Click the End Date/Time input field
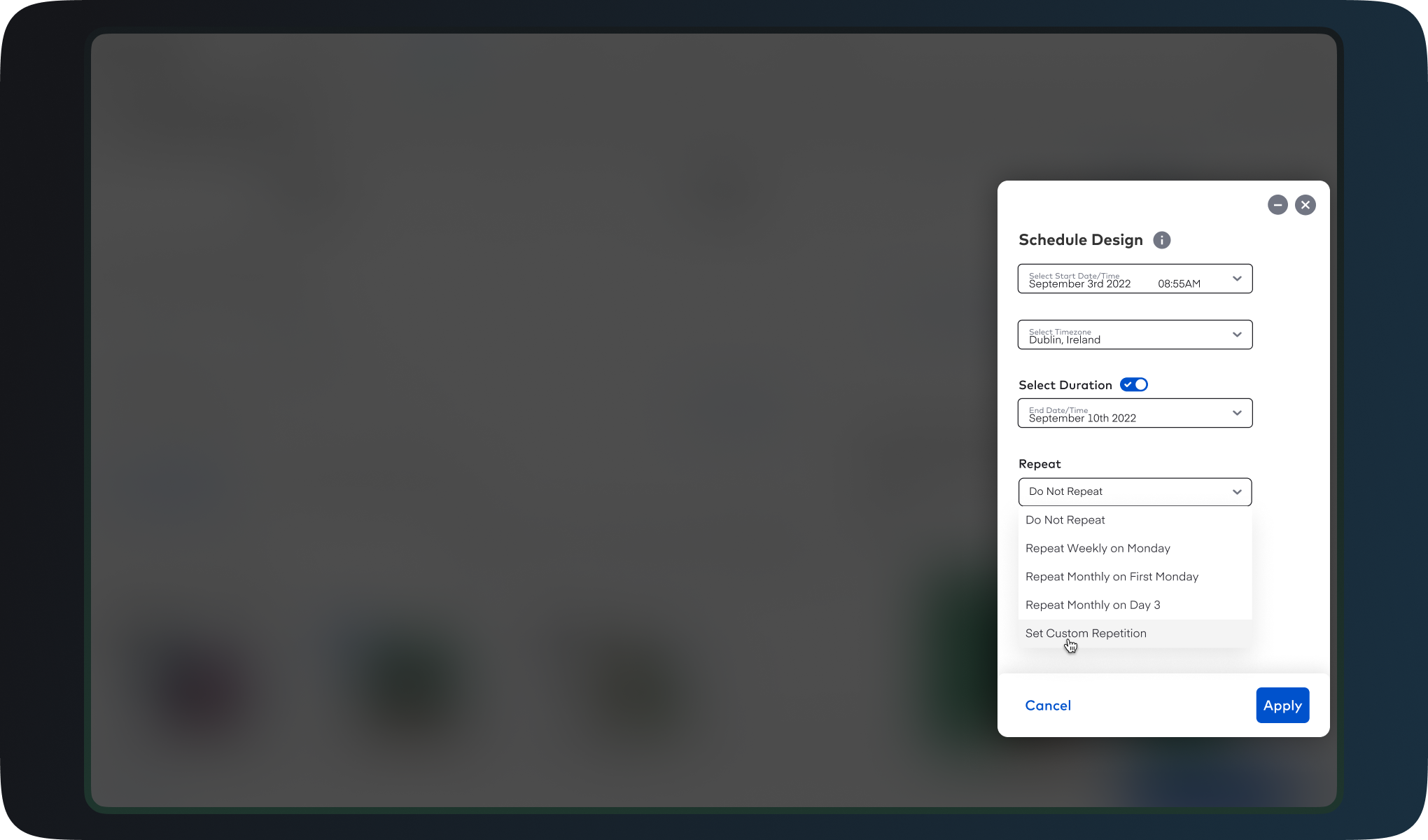 coord(1135,413)
